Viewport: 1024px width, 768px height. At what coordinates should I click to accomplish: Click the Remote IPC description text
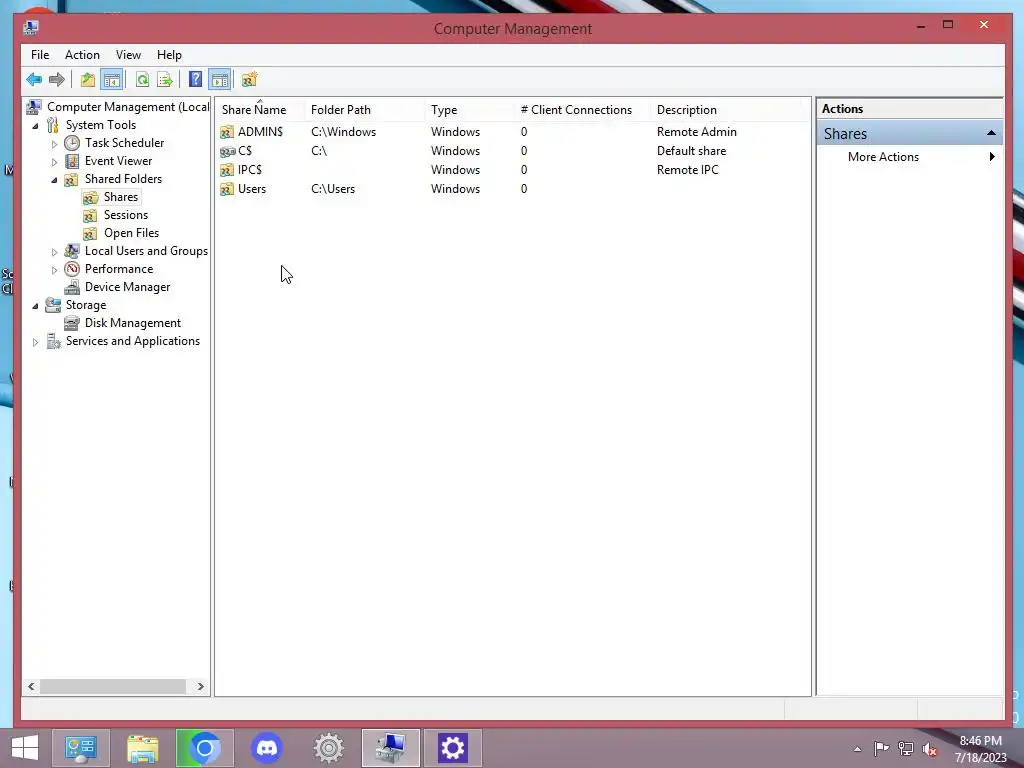(x=688, y=170)
